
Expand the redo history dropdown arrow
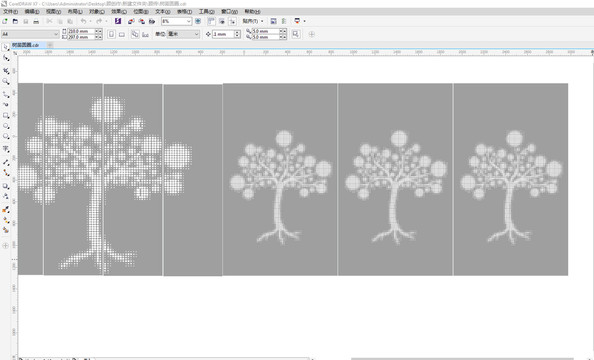point(106,21)
